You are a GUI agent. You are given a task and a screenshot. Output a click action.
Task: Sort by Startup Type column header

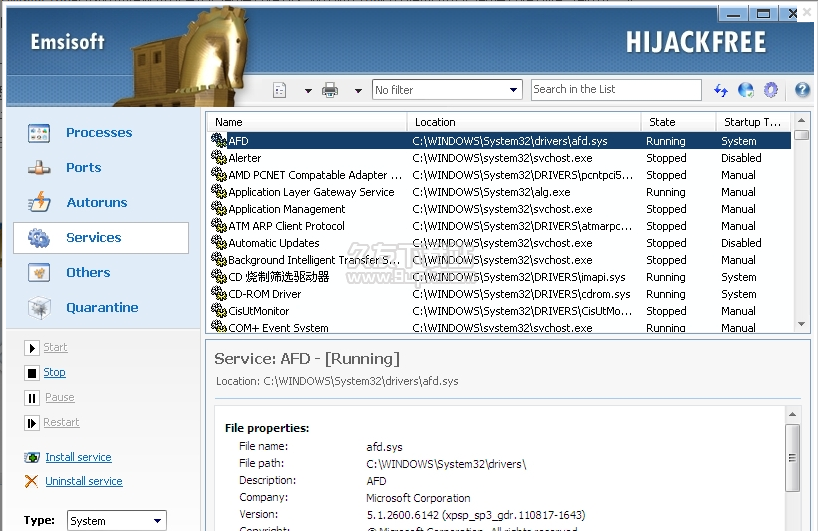(x=753, y=122)
